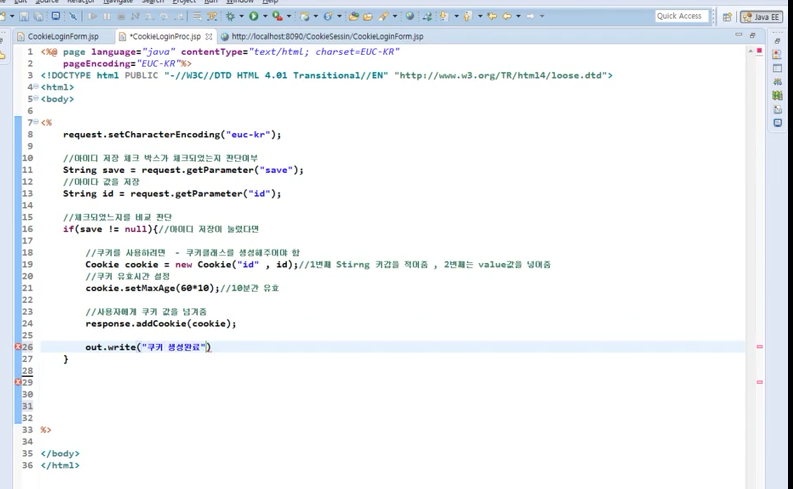This screenshot has width=793, height=489.
Task: Click the Back navigation arrow
Action: tap(506, 16)
